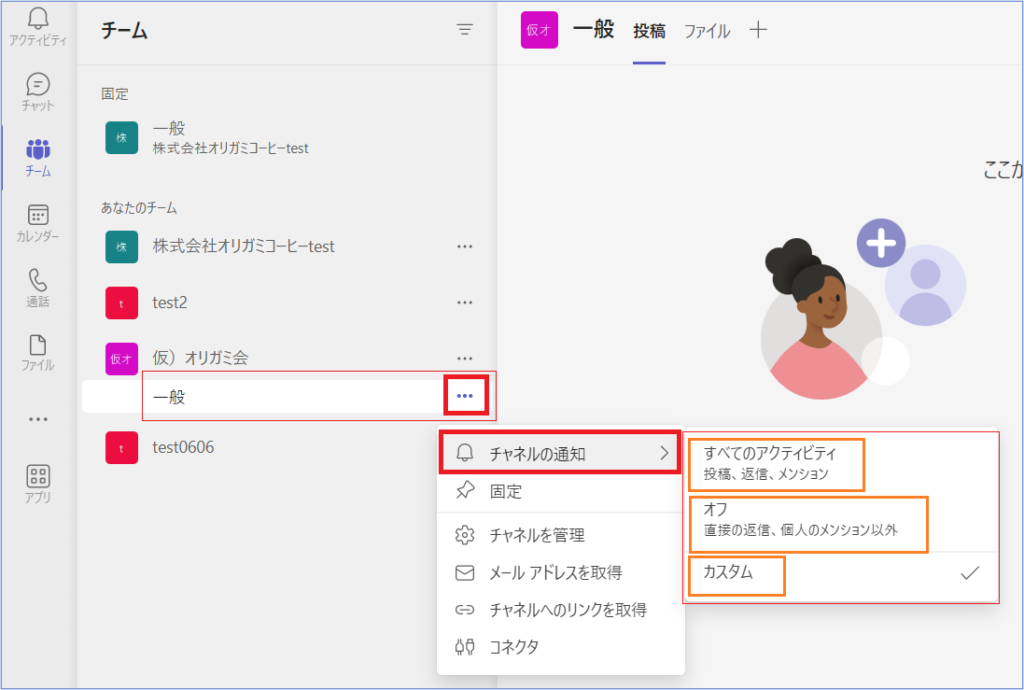
Task: Open more options for test2 team
Action: (x=464, y=302)
